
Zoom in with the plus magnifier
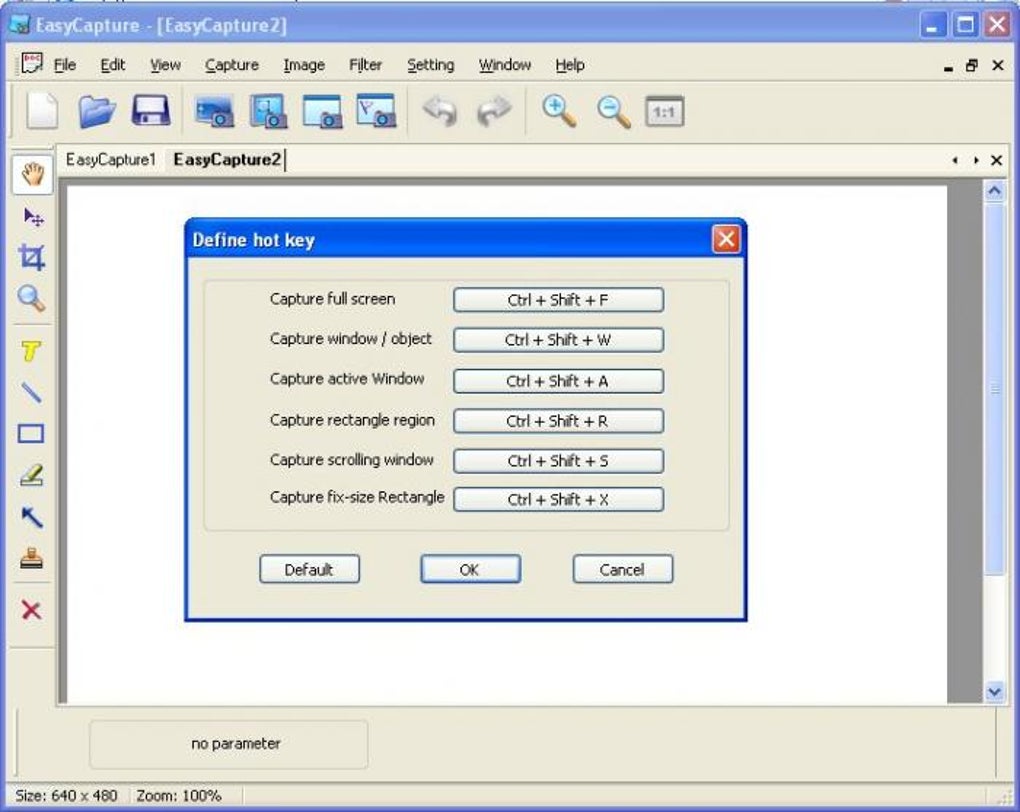559,111
